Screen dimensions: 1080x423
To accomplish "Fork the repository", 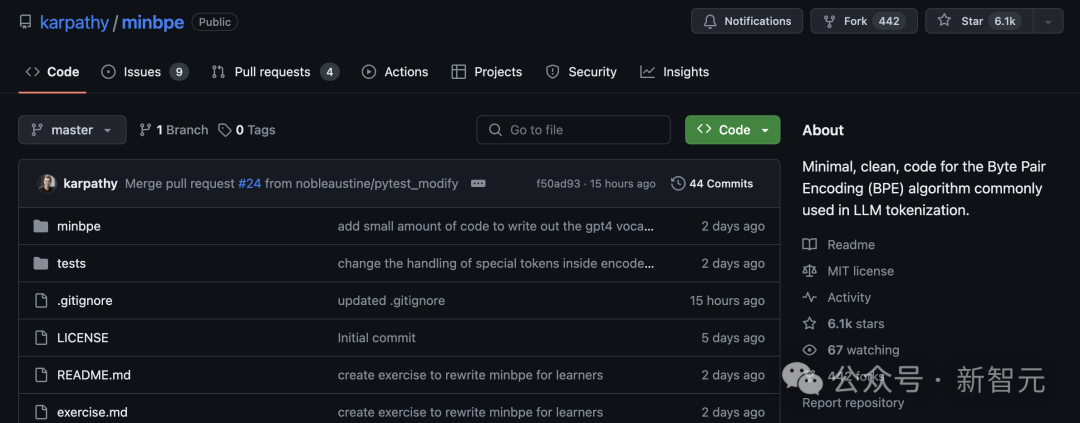I will (x=864, y=21).
